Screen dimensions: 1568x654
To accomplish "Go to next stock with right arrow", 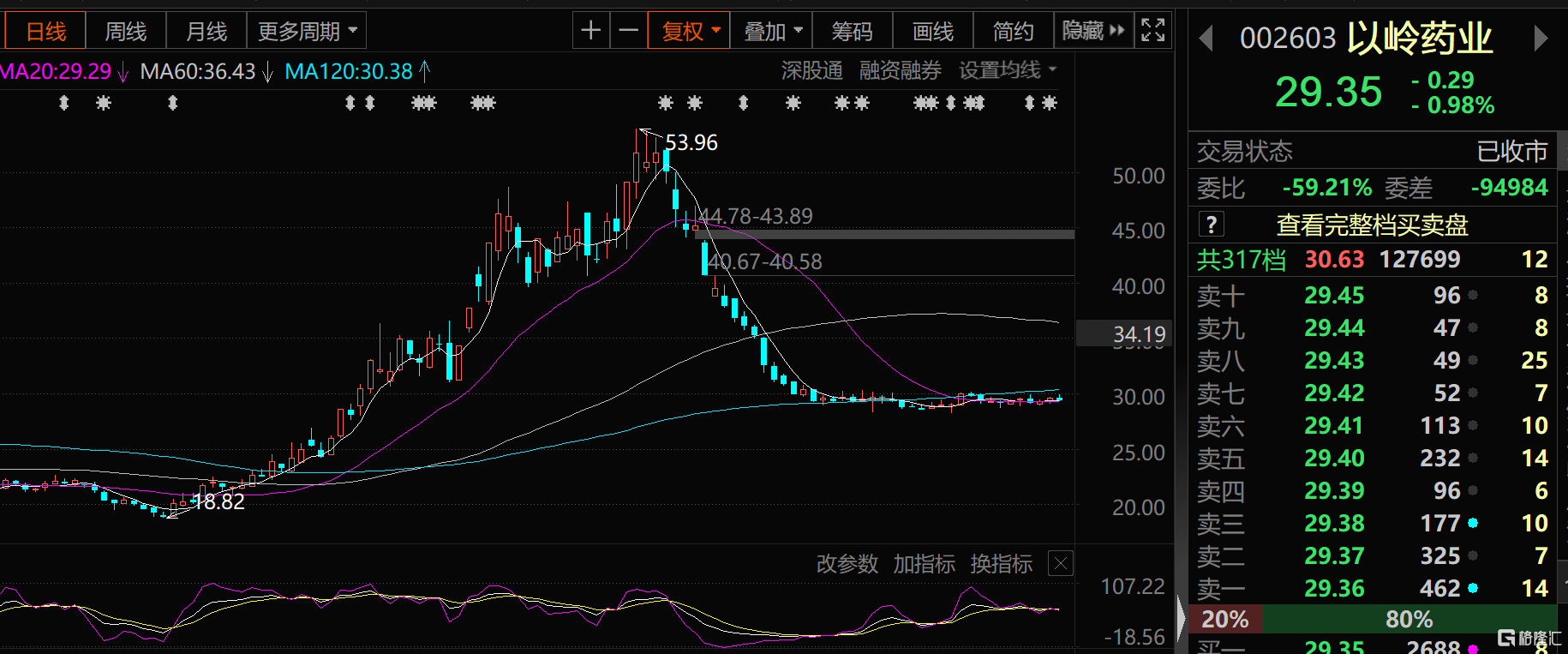I will point(1541,39).
